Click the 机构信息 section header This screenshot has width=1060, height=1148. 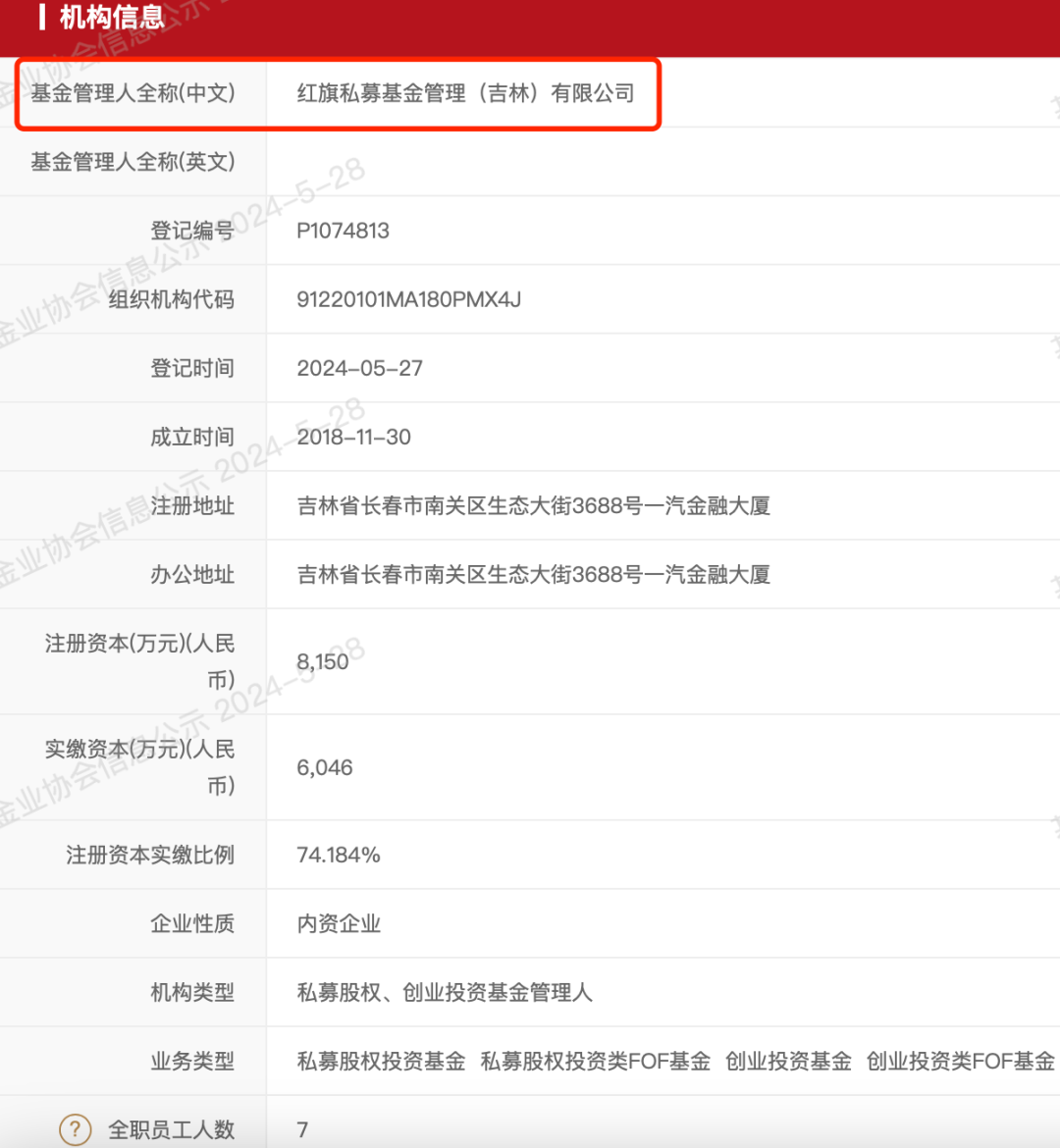(112, 18)
